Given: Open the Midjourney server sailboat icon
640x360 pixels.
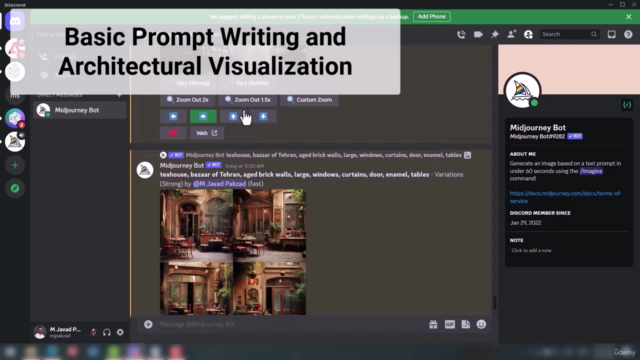Looking at the screenshot, I should 15,142.
